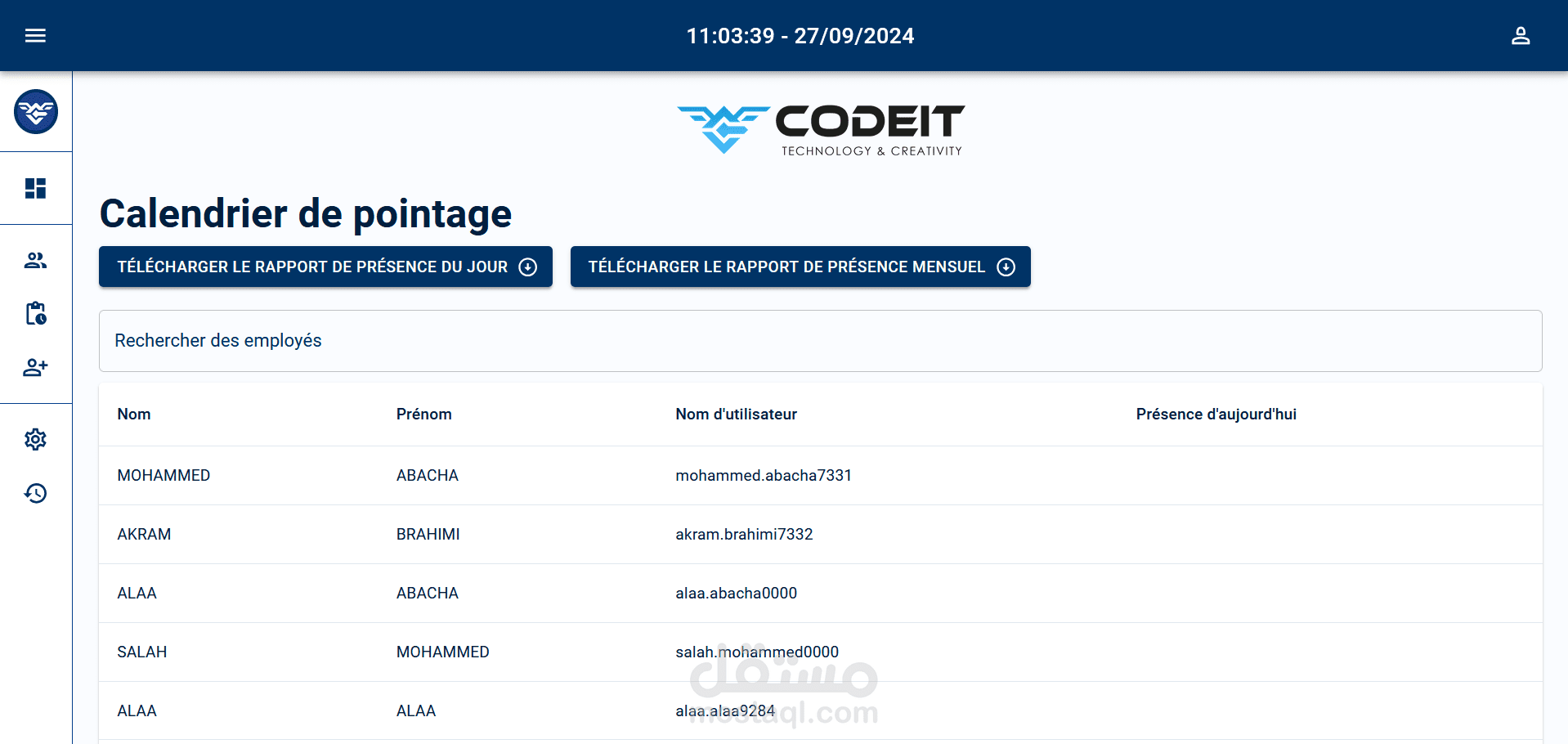Select the MOHAMMED prénom cell in SALAH row
The height and width of the screenshot is (744, 1568).
(x=442, y=652)
